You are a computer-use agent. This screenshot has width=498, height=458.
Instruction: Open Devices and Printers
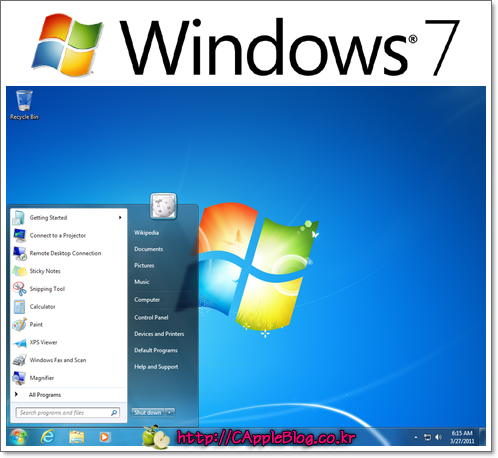159,334
